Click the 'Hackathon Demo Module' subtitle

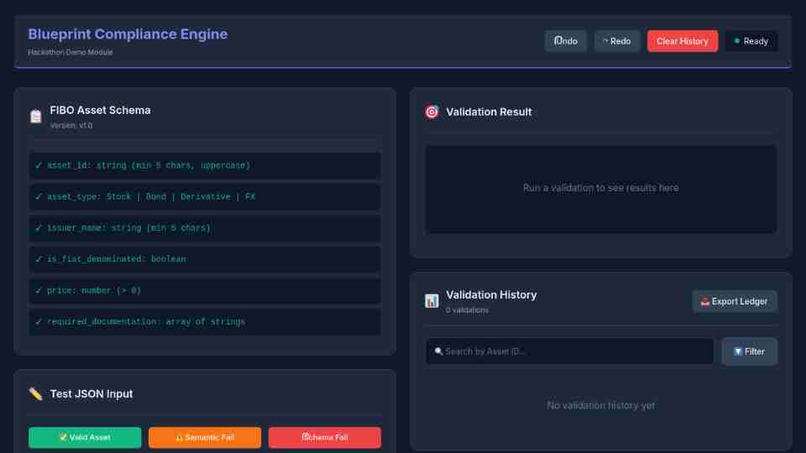point(70,52)
